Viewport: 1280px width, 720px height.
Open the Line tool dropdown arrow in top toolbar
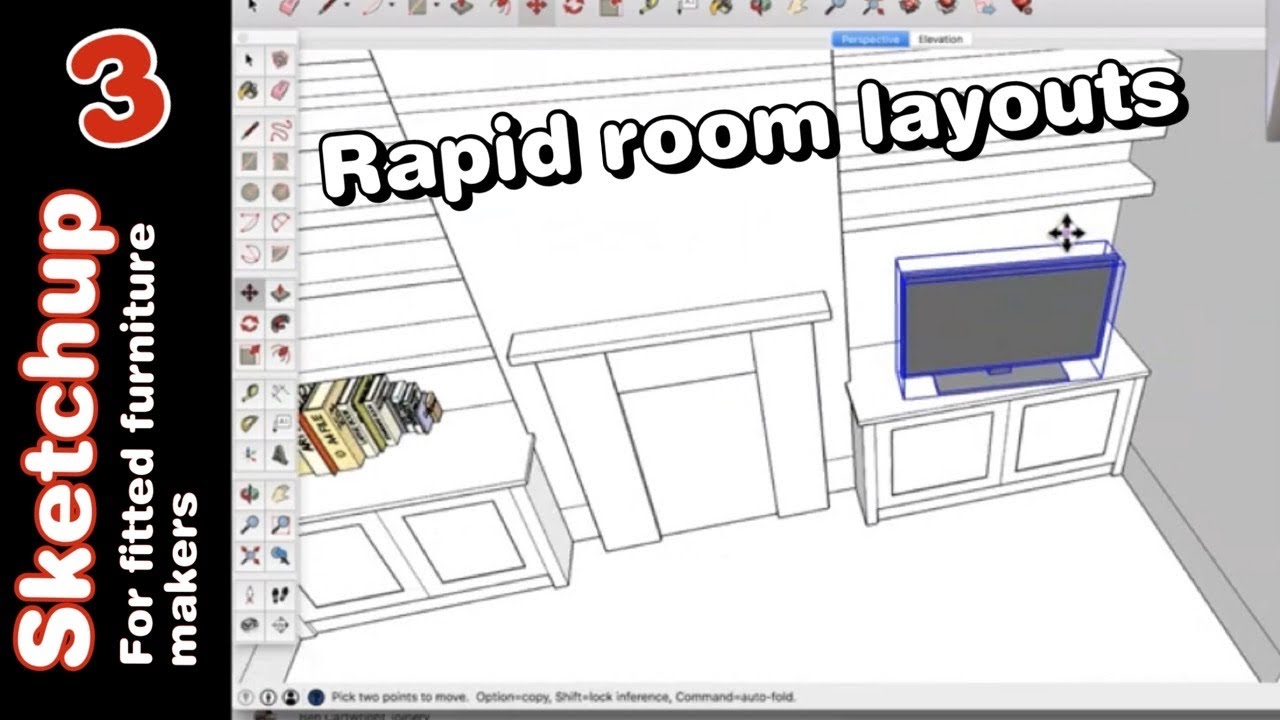(347, 6)
